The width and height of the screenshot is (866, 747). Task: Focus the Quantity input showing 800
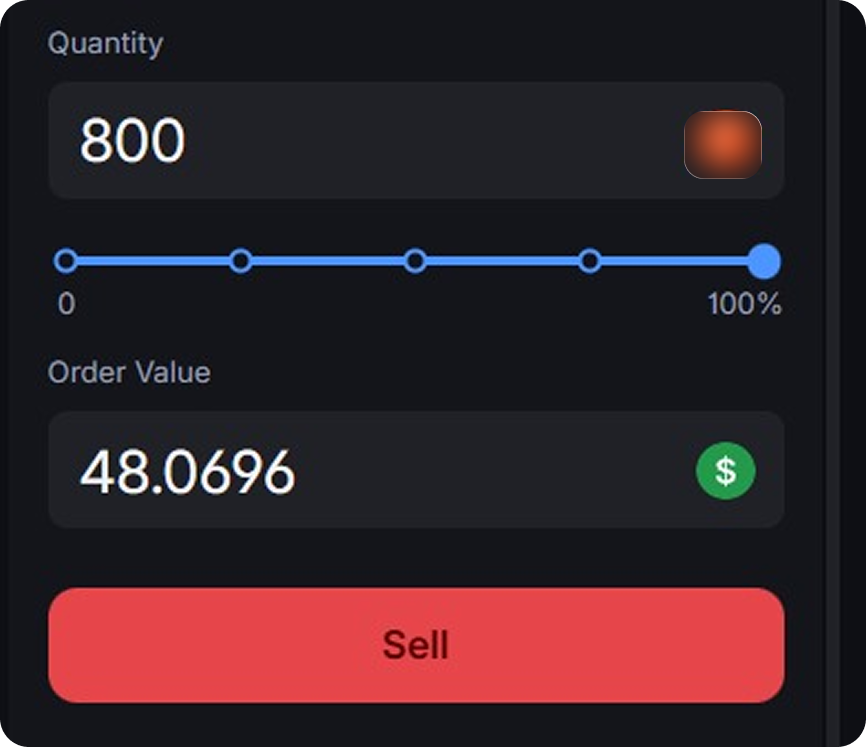[380, 141]
